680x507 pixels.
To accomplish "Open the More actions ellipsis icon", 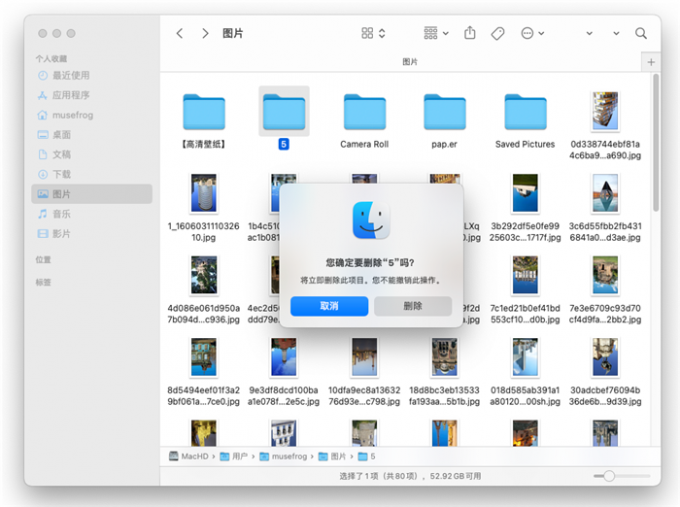I will point(527,33).
